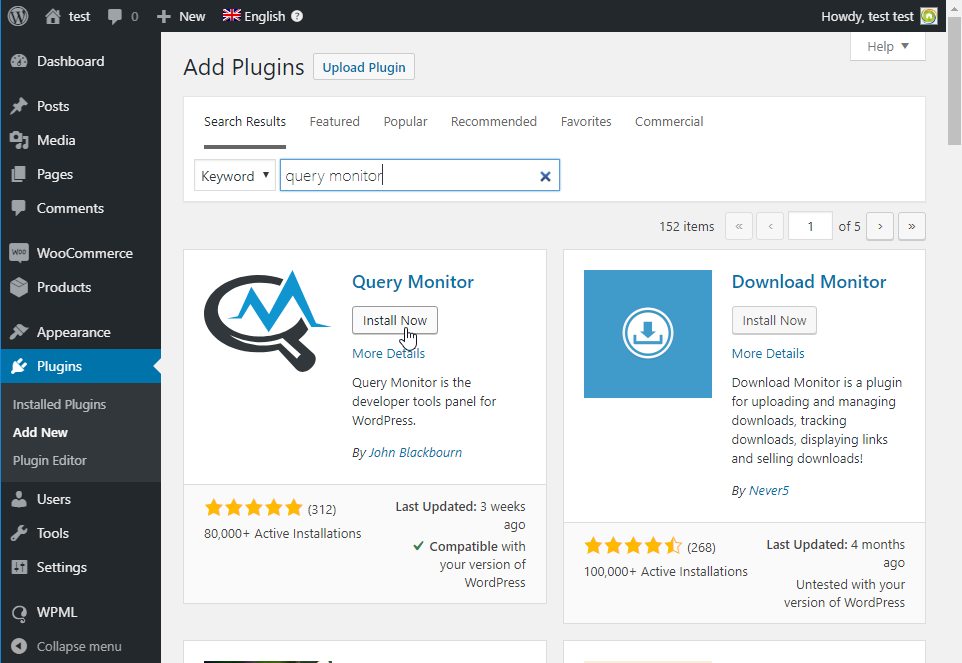
Task: Expand the Help panel dropdown
Action: click(x=886, y=46)
